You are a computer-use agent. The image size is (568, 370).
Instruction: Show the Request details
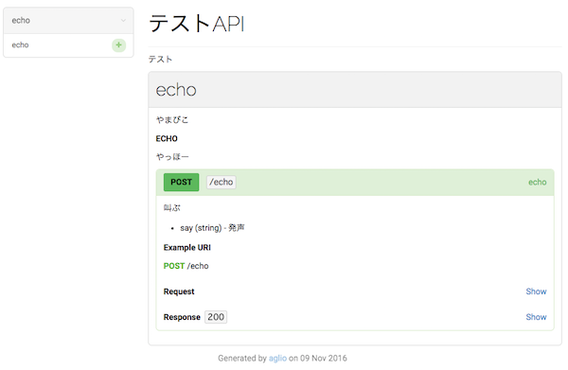[536, 291]
